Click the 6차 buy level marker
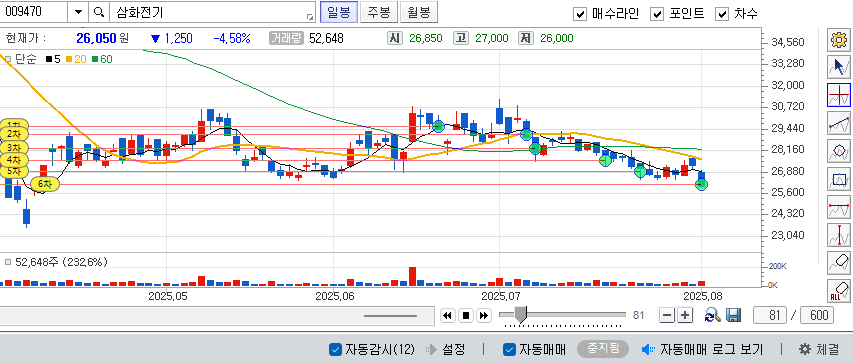Screen dimensions: 853x363 [45, 184]
